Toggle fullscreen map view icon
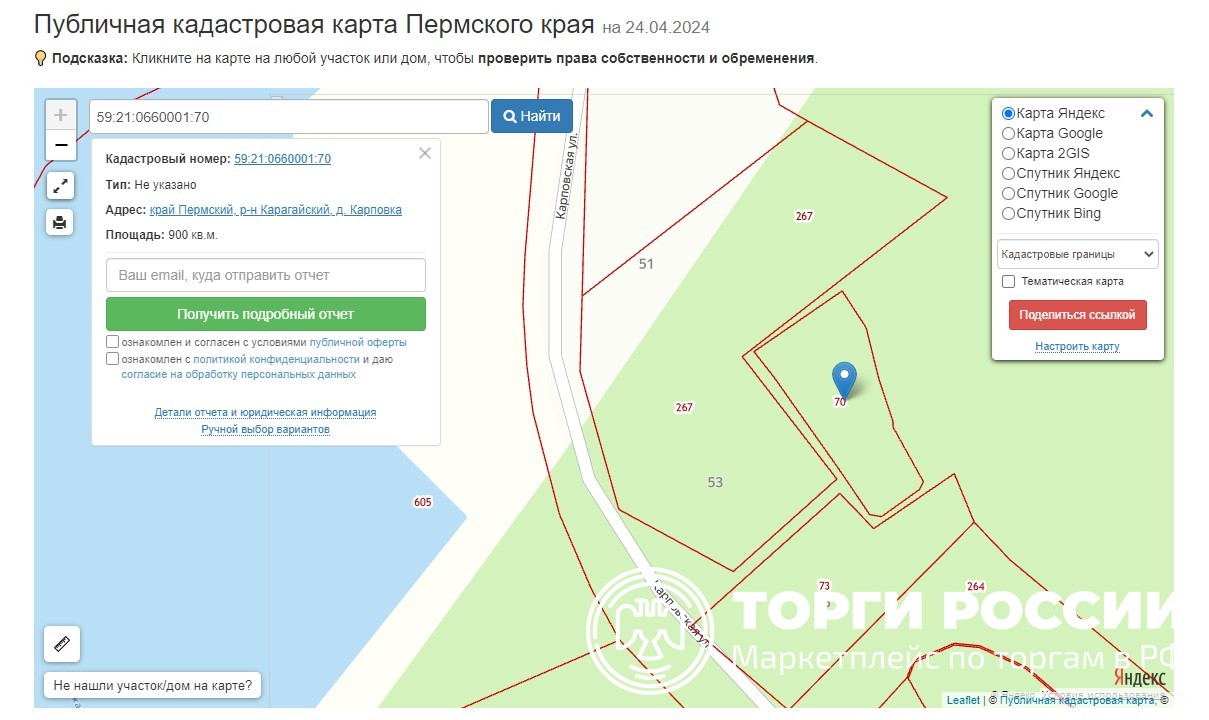Viewport: 1209px width, 720px height. pos(60,185)
